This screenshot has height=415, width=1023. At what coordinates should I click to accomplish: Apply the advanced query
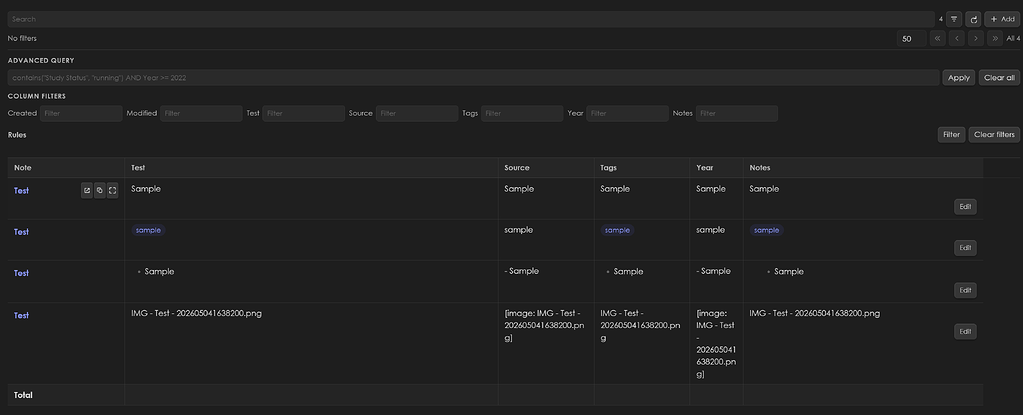[958, 78]
